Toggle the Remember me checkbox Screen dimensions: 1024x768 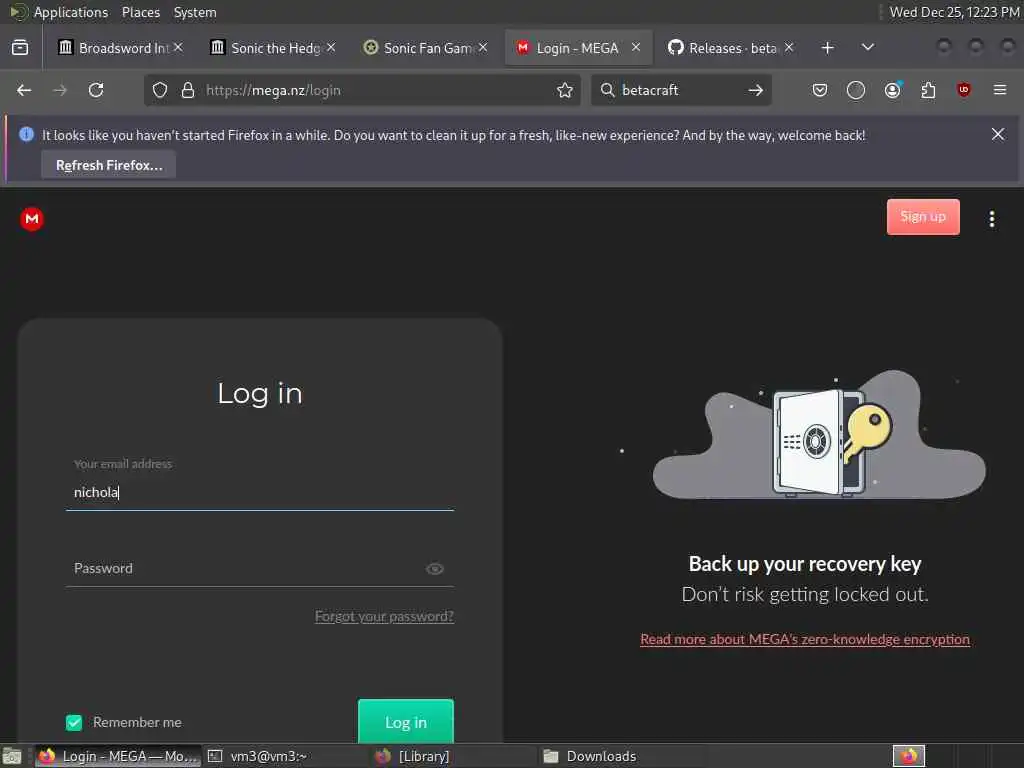coord(74,722)
